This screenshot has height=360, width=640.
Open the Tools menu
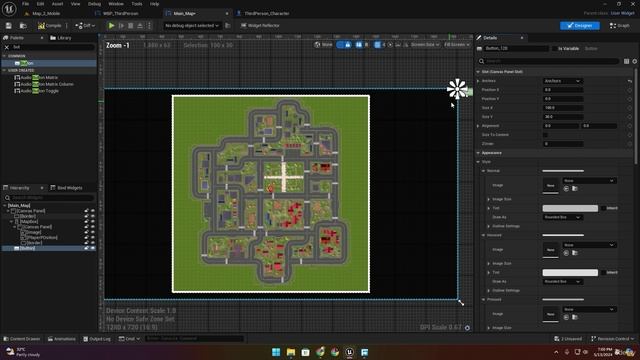[137, 4]
